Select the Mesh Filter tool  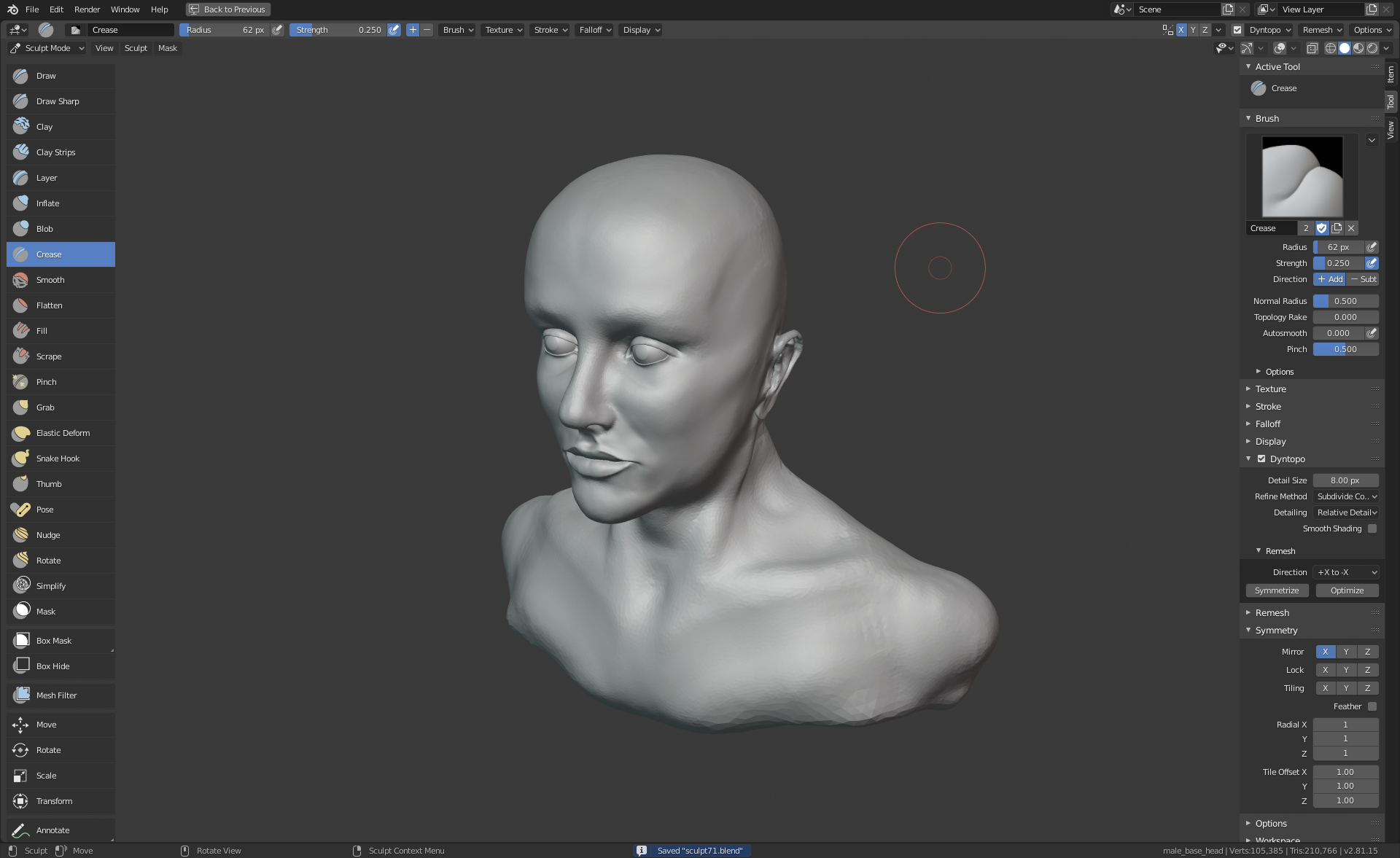pyautogui.click(x=56, y=695)
